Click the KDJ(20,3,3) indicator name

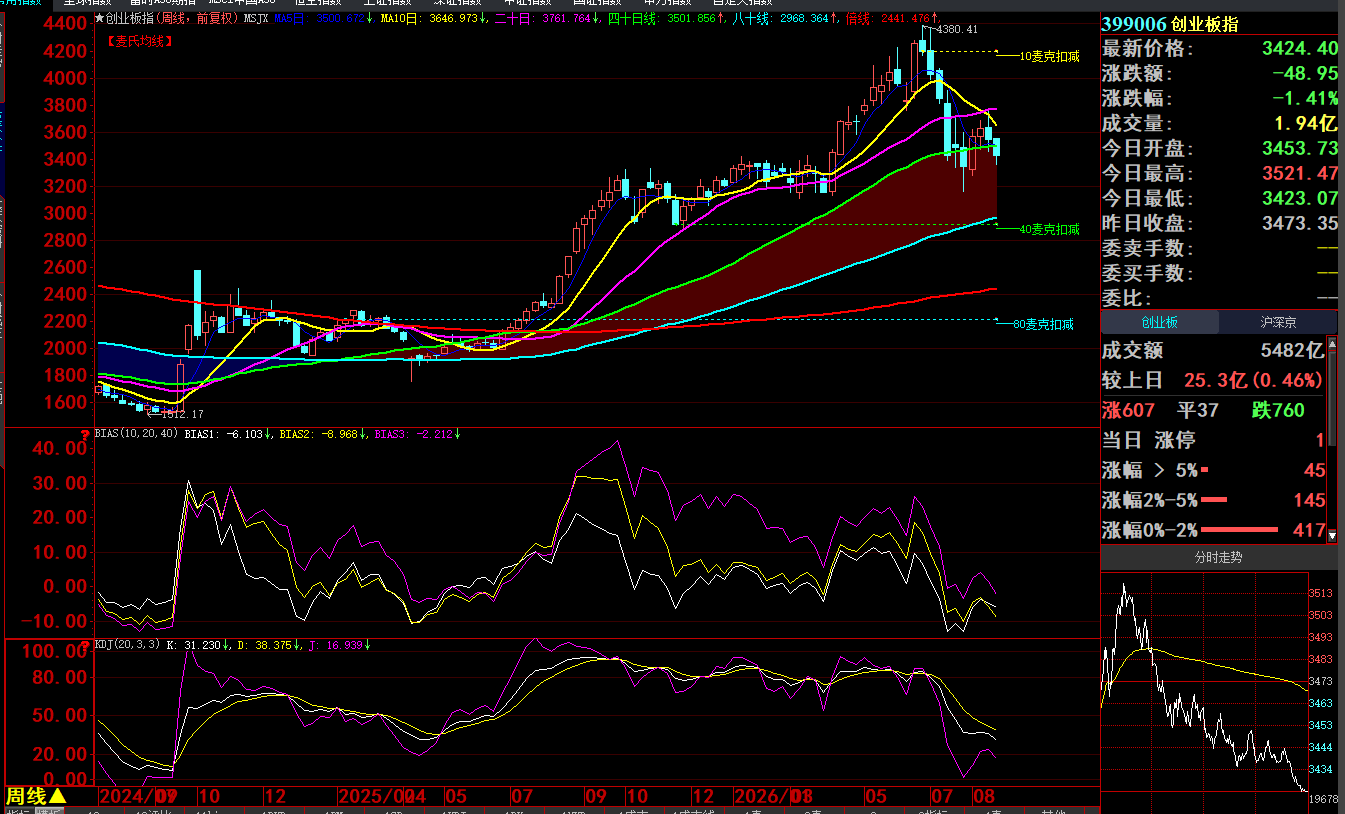pyautogui.click(x=127, y=645)
